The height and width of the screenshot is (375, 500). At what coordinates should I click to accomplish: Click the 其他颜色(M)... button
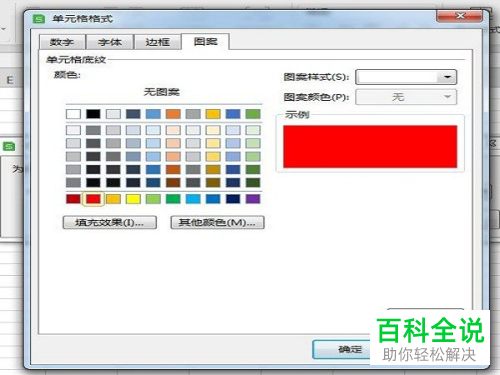coord(217,222)
